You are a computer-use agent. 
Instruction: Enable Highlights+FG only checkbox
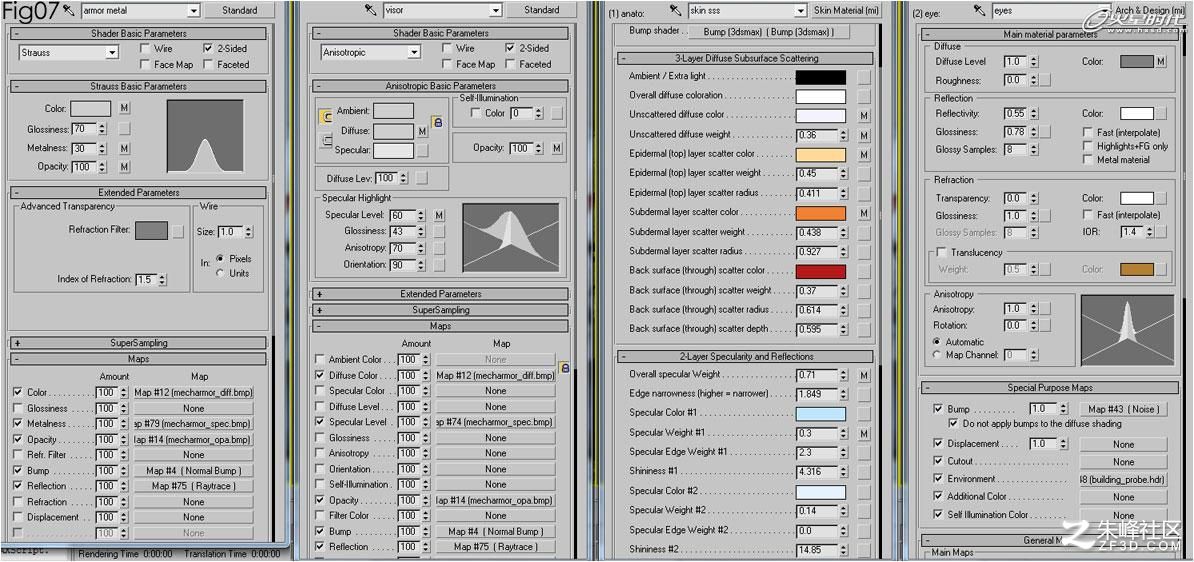(1088, 145)
